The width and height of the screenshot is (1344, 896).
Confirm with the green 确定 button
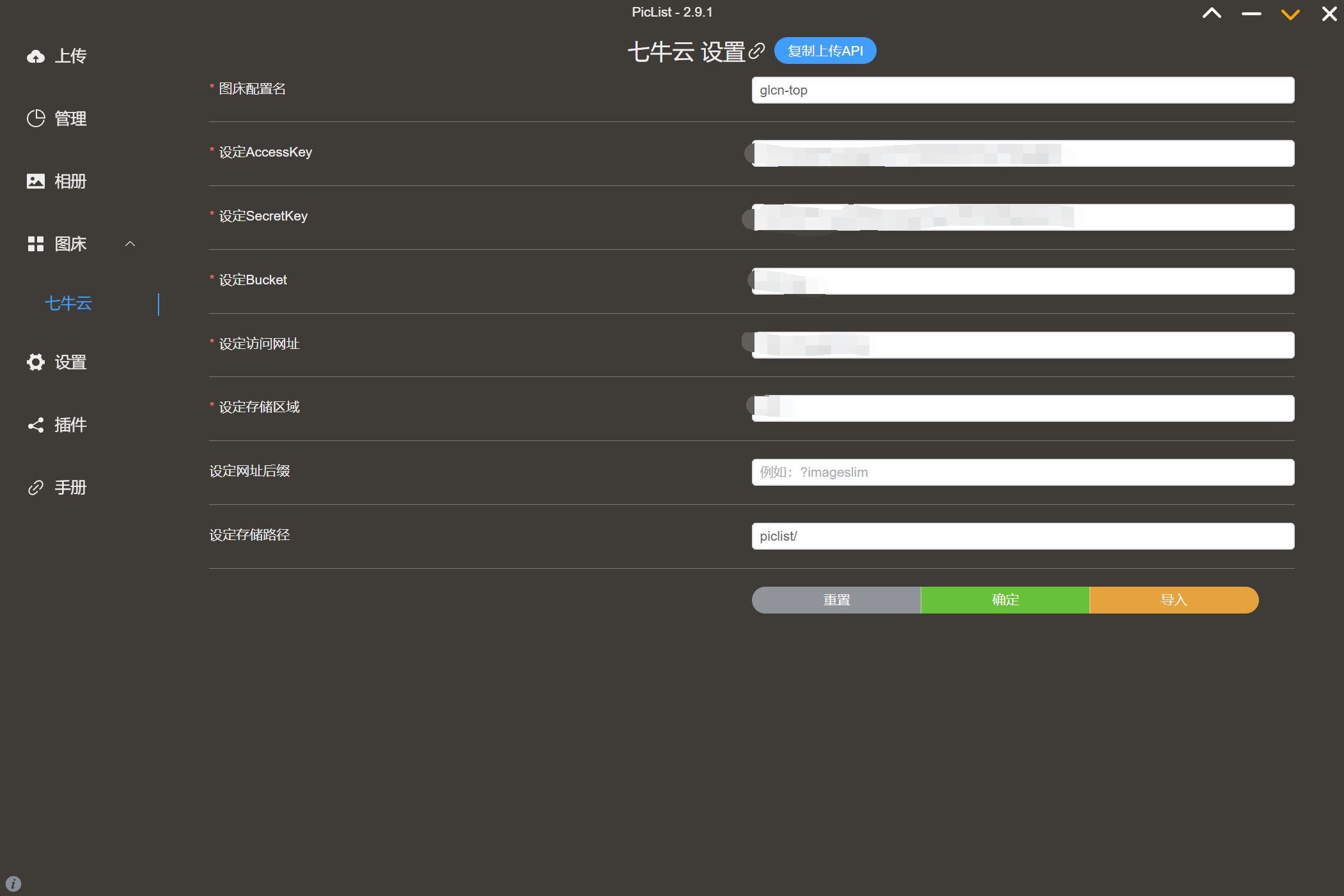point(1005,600)
